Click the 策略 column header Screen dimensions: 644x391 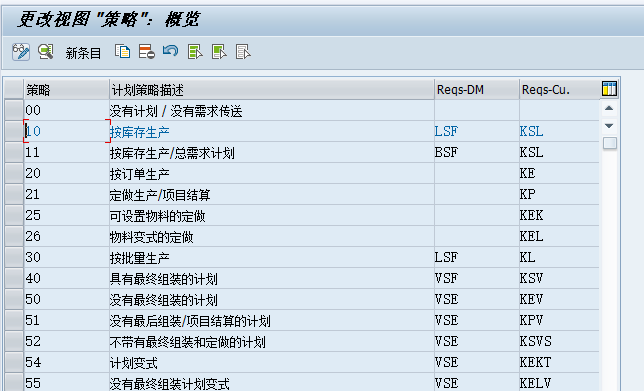point(67,89)
